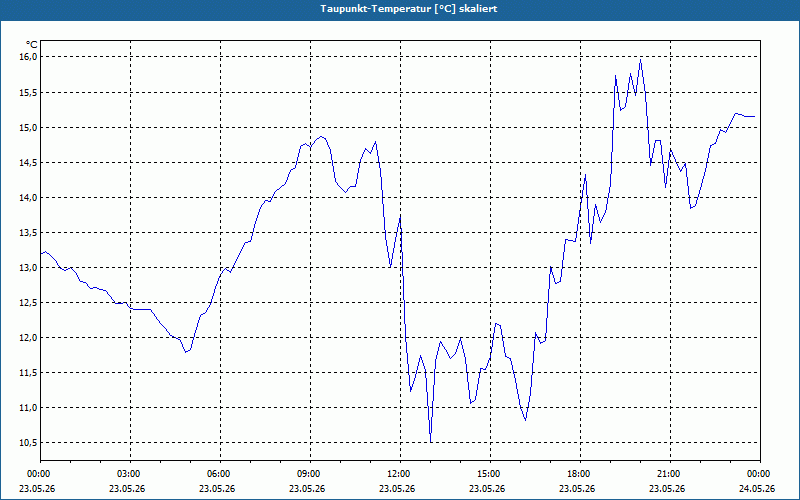Select the 12,0 y-axis label
This screenshot has width=800, height=500.
pos(29,338)
